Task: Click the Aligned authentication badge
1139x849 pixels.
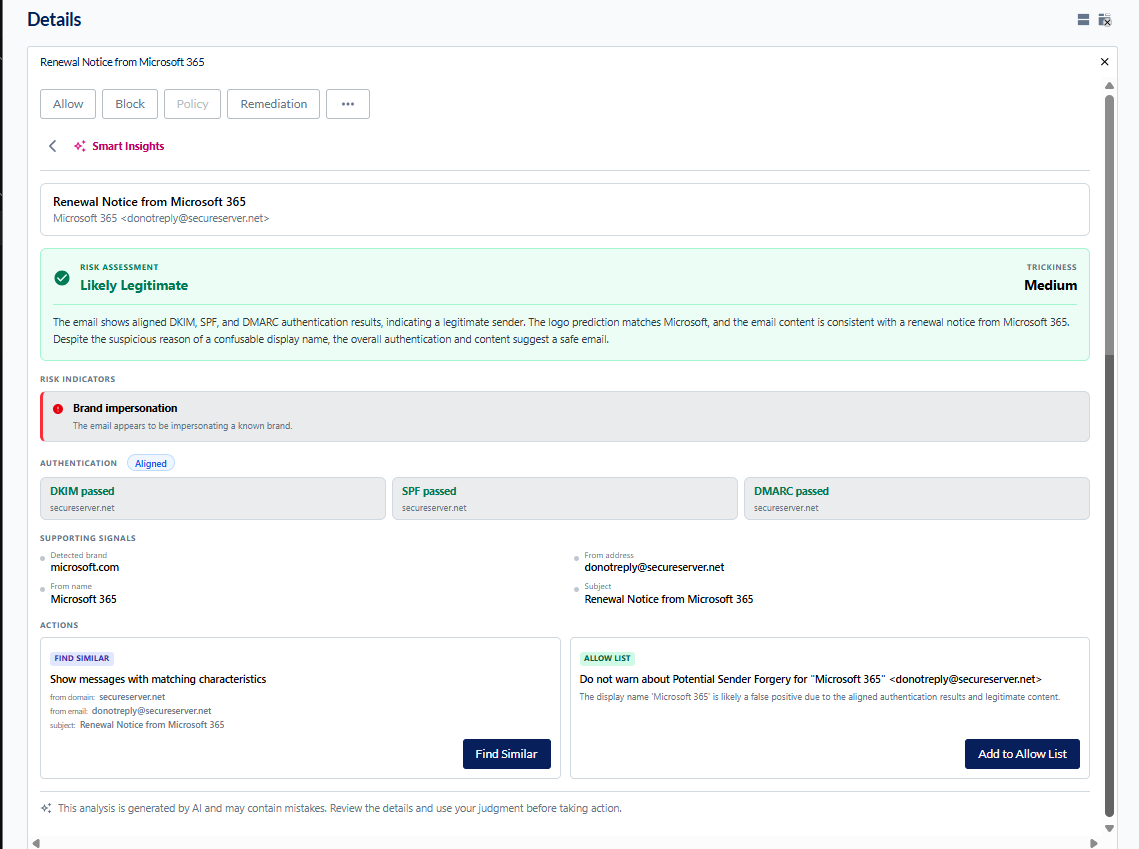Action: tap(150, 463)
